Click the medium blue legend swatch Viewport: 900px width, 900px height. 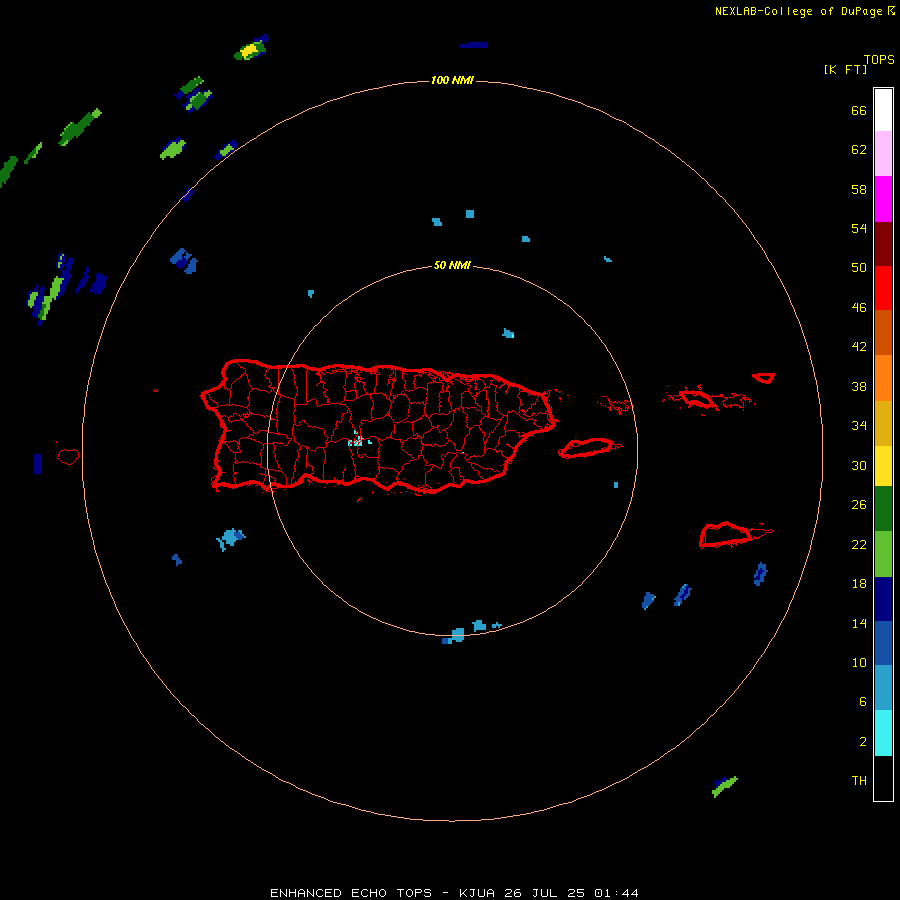pyautogui.click(x=883, y=643)
